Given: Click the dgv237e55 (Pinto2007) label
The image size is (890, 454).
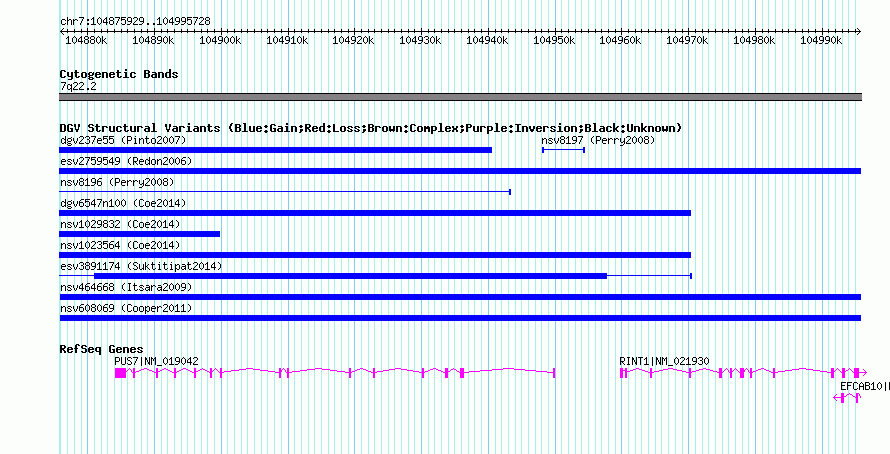Looking at the screenshot, I should click(123, 140).
